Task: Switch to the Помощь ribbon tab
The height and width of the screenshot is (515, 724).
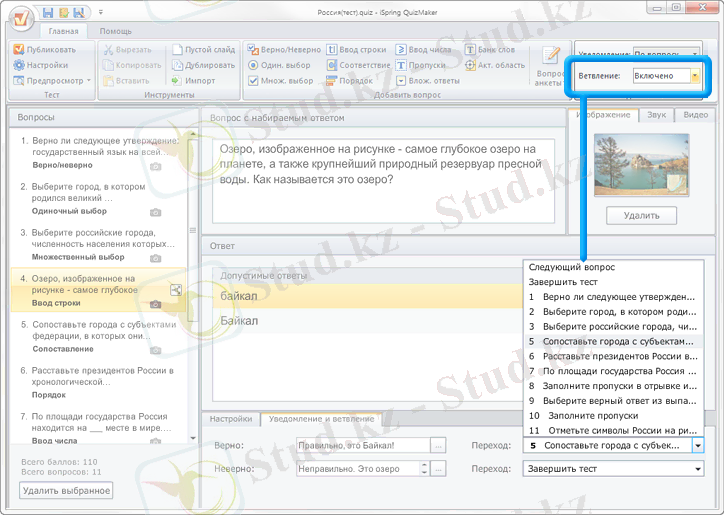Action: pyautogui.click(x=115, y=31)
